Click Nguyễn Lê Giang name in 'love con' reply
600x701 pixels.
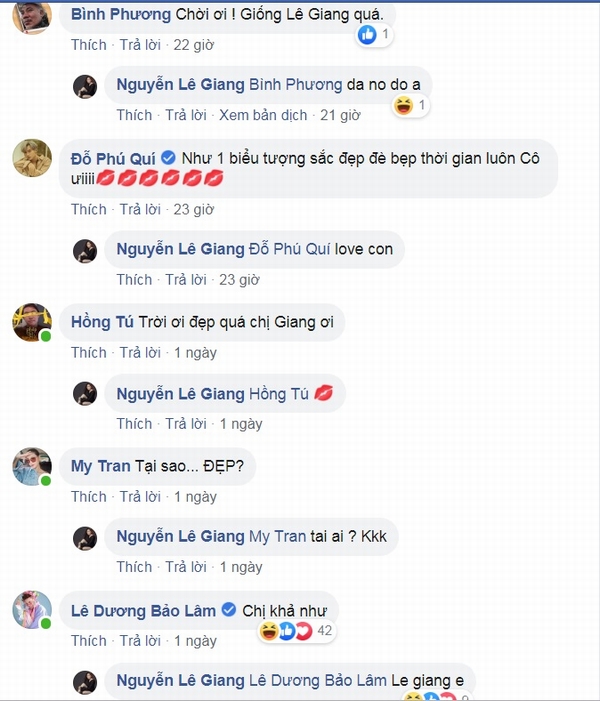click(x=181, y=249)
